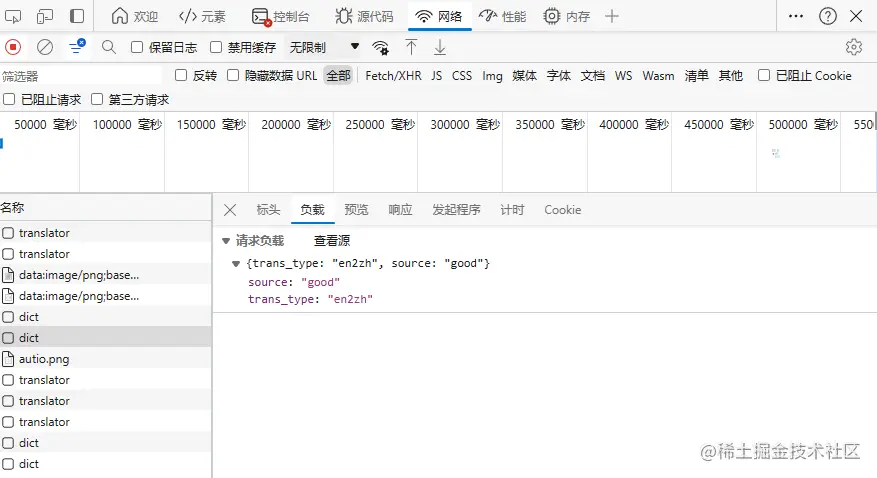
Task: Filter requests by 媒体 media
Action: point(525,75)
